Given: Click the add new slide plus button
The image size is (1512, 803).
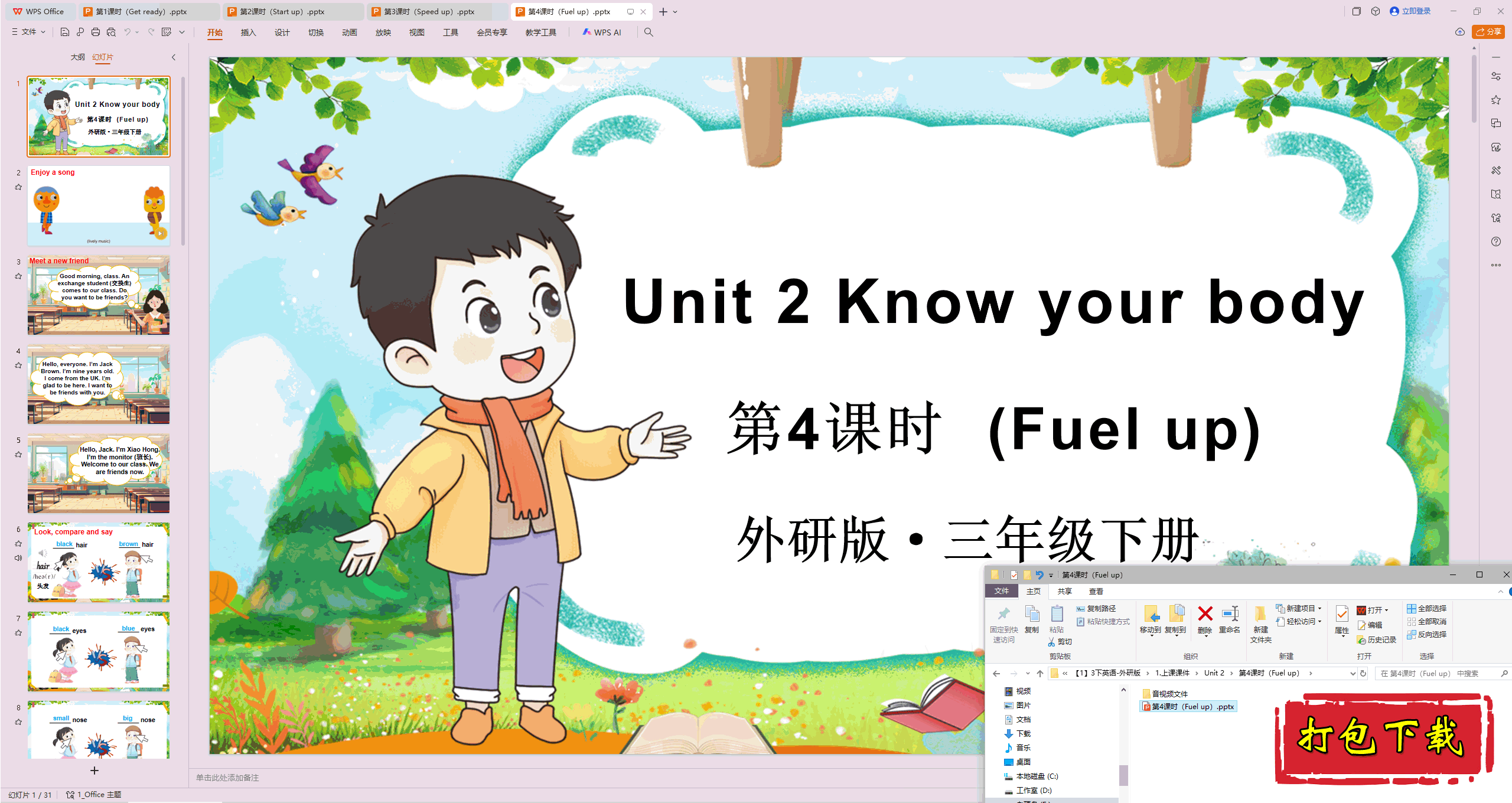Looking at the screenshot, I should click(94, 771).
